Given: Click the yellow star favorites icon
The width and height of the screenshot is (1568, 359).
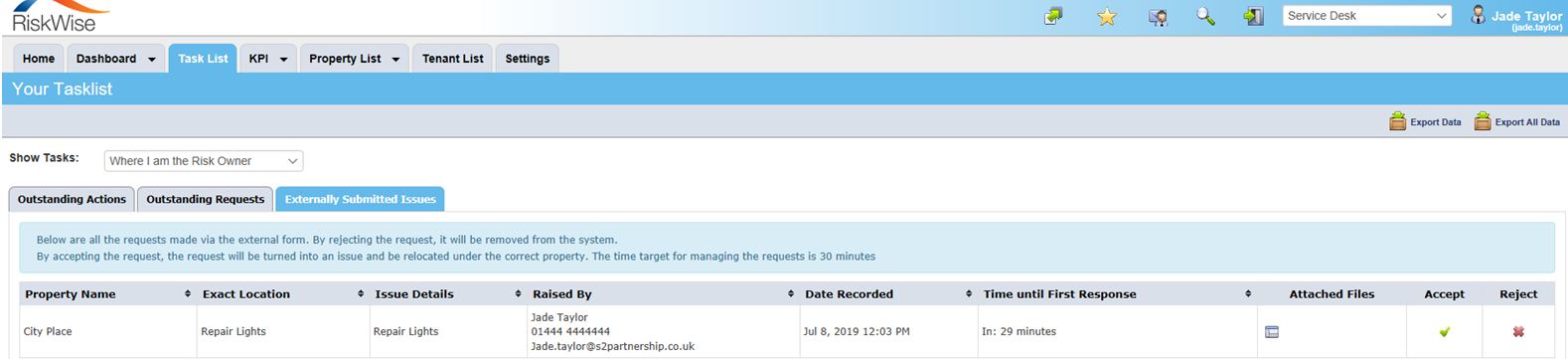Looking at the screenshot, I should 1106,17.
